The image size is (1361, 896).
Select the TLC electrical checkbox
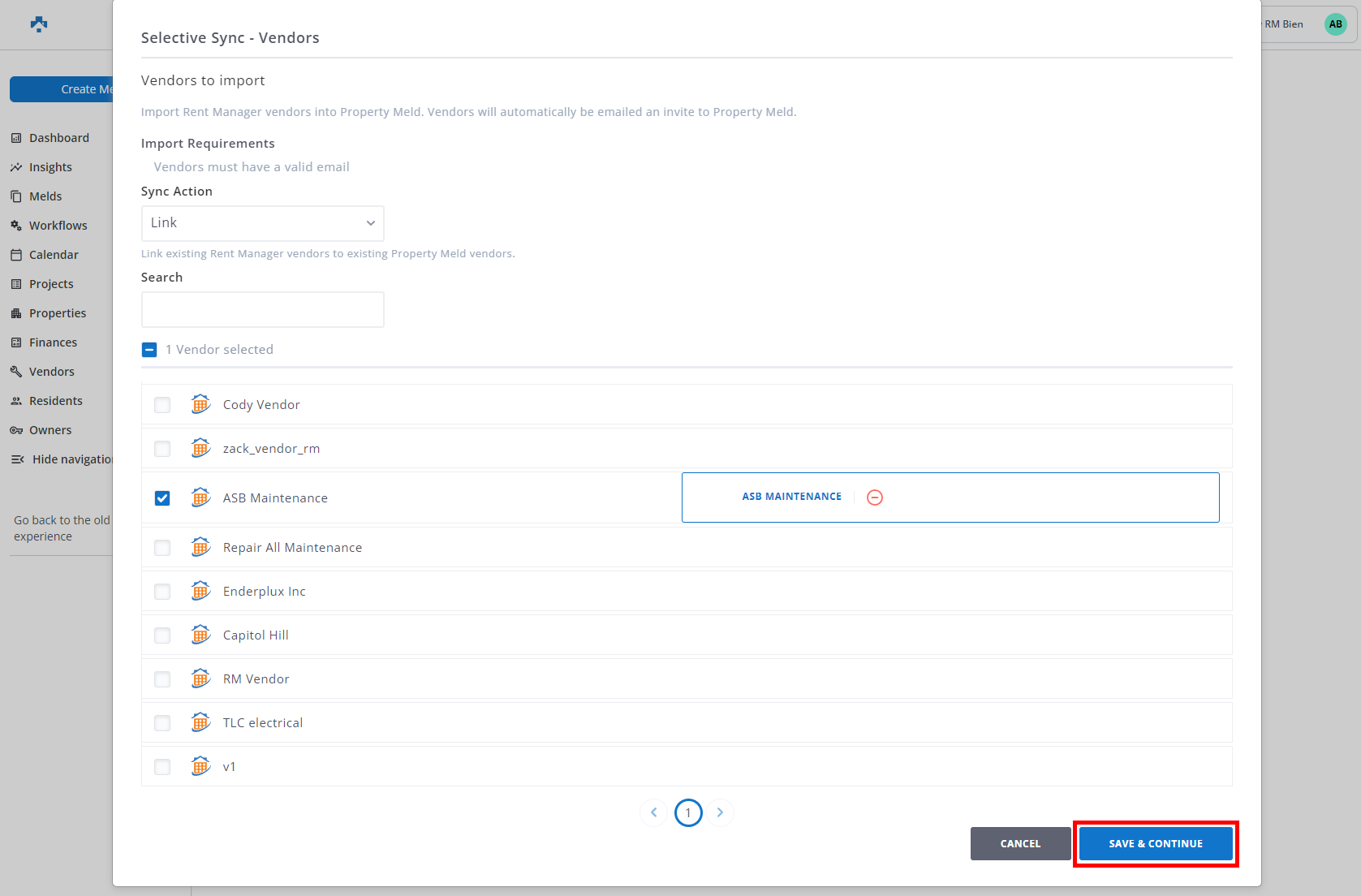click(x=162, y=723)
